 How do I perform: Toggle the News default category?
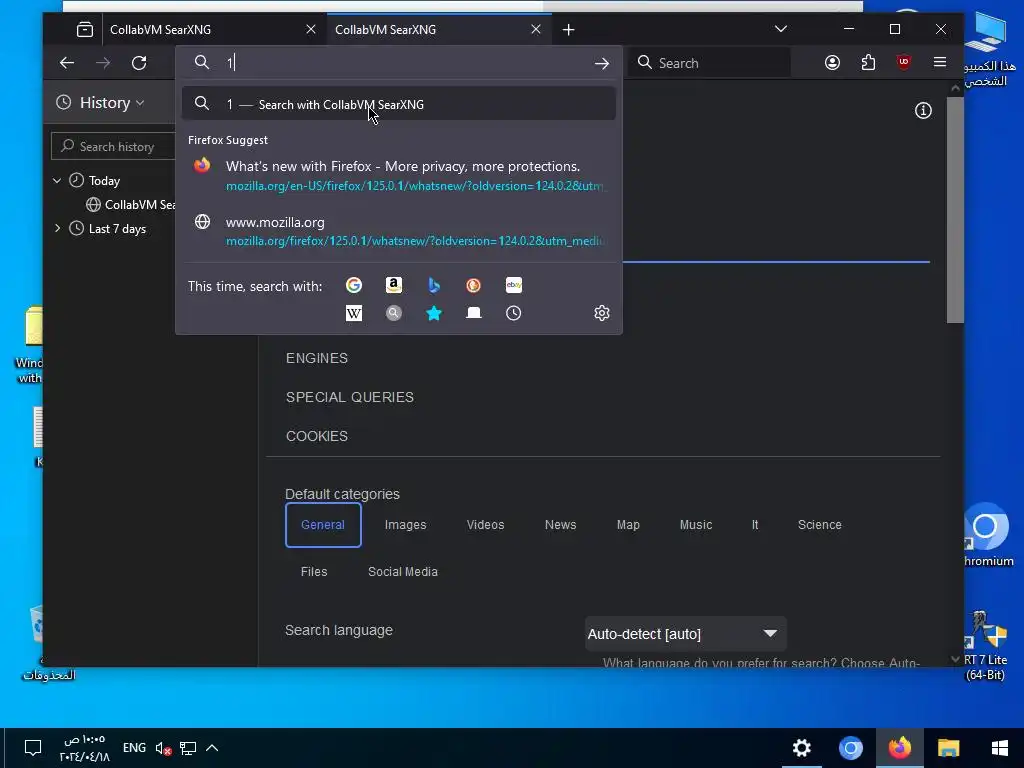pyautogui.click(x=560, y=525)
